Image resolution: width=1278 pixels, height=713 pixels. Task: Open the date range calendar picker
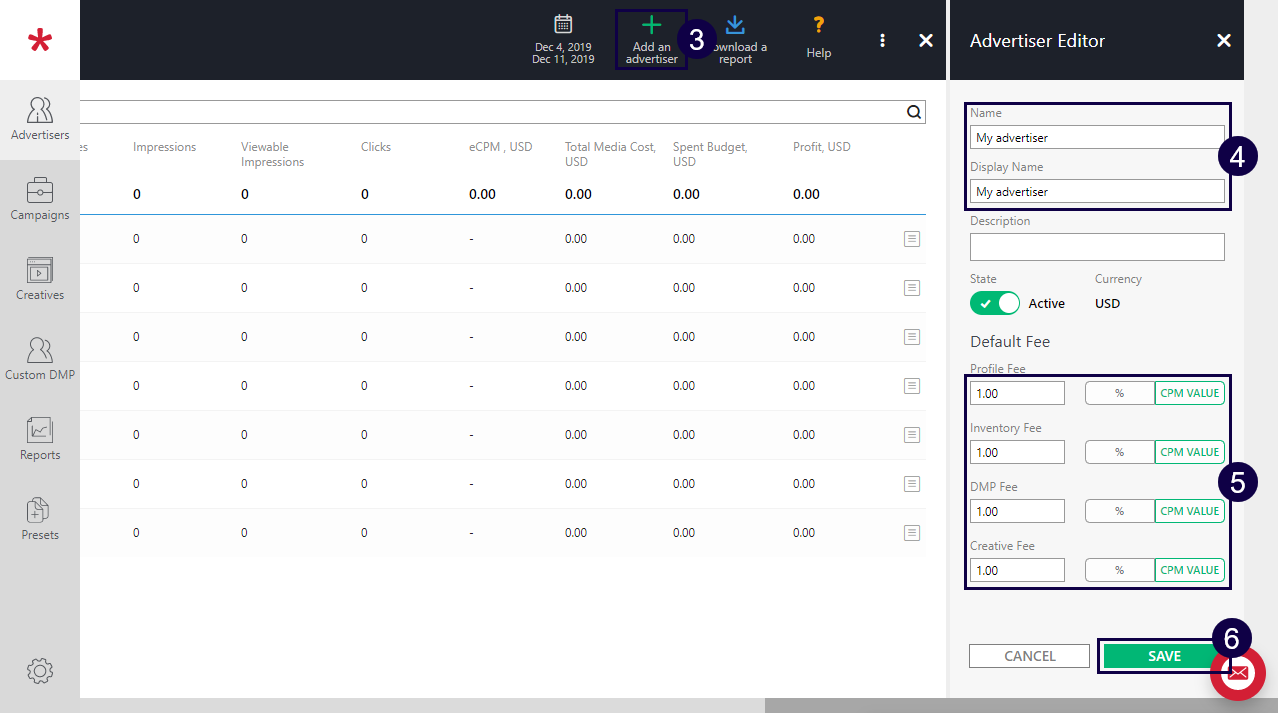pyautogui.click(x=563, y=38)
